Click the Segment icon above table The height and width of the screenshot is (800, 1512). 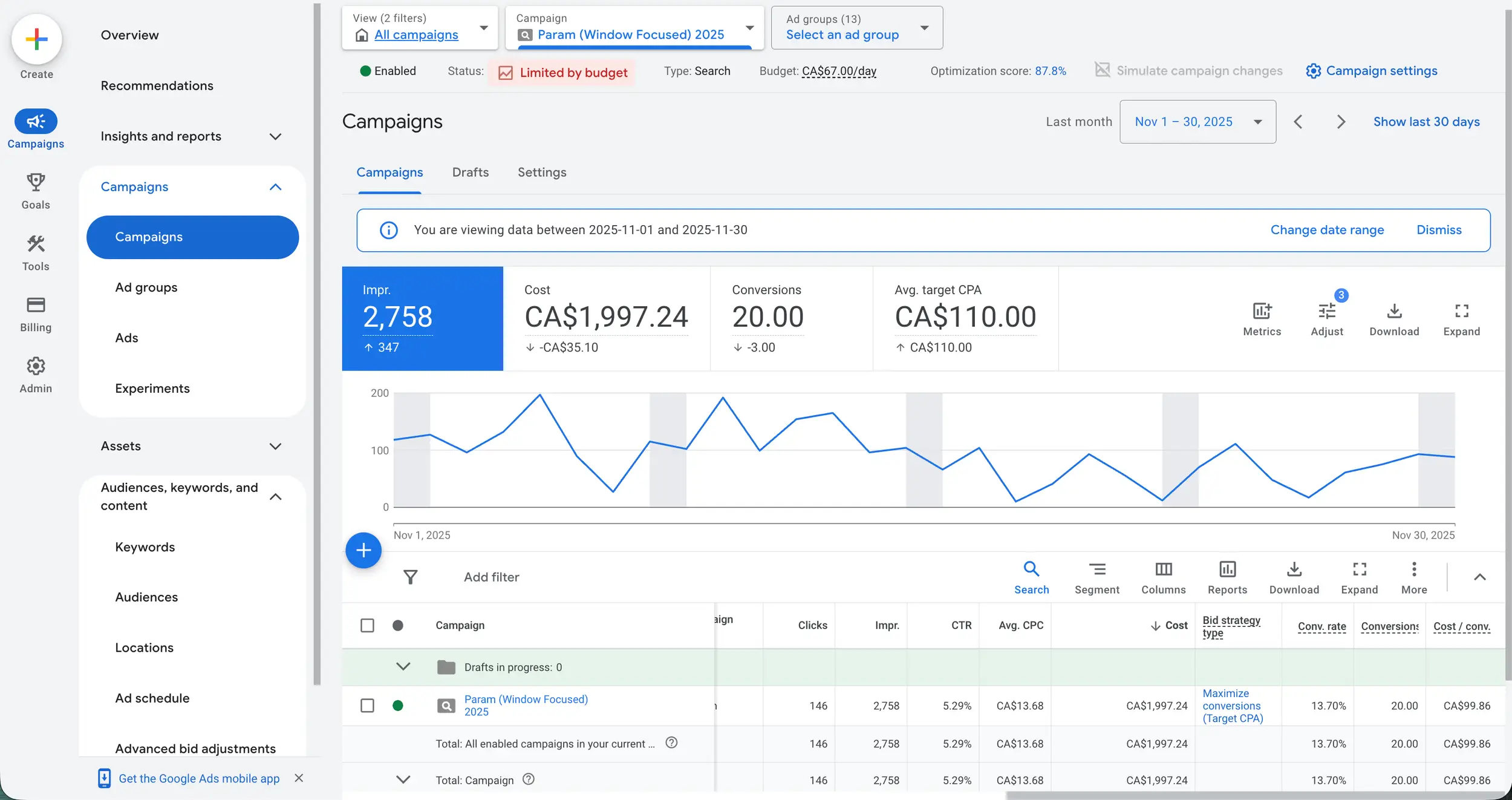(x=1097, y=569)
